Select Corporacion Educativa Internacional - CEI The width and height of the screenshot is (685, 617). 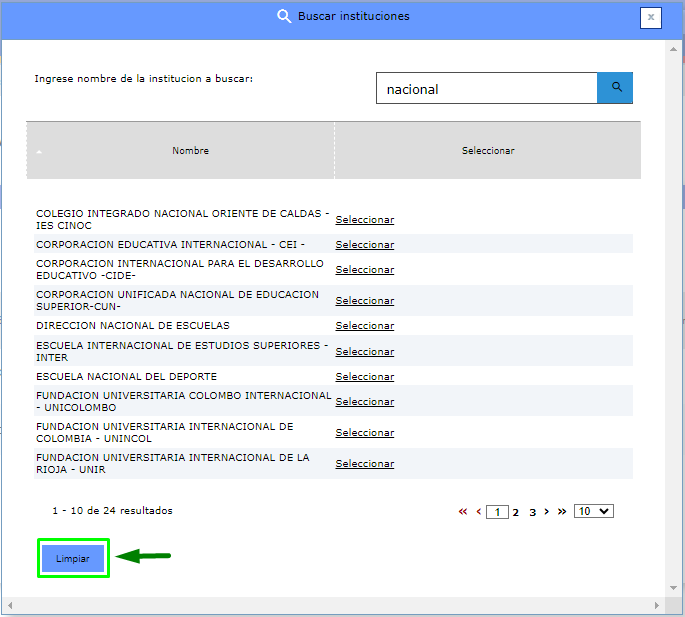364,245
